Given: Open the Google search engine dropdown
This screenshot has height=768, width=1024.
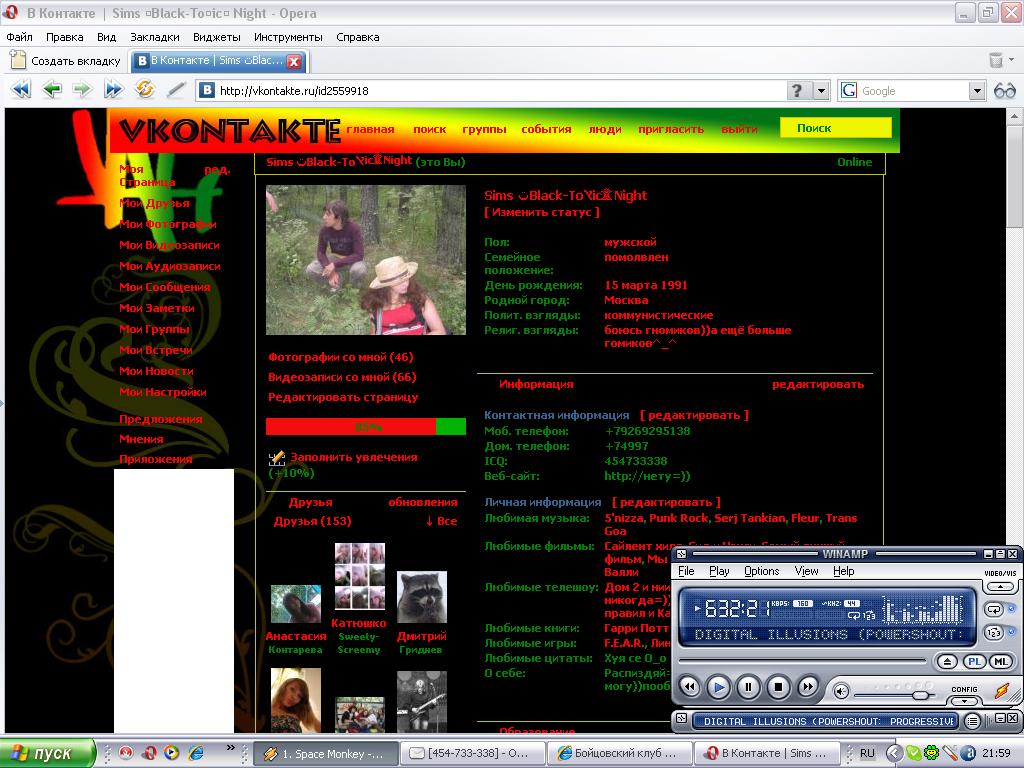Looking at the screenshot, I should (976, 91).
